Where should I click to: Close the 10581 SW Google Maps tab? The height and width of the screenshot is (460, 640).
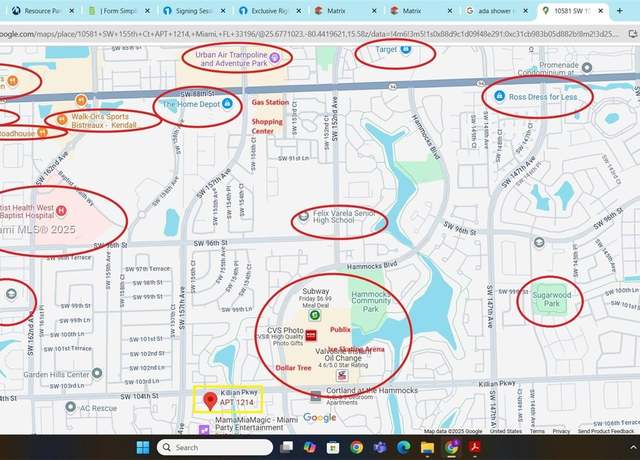click(601, 11)
